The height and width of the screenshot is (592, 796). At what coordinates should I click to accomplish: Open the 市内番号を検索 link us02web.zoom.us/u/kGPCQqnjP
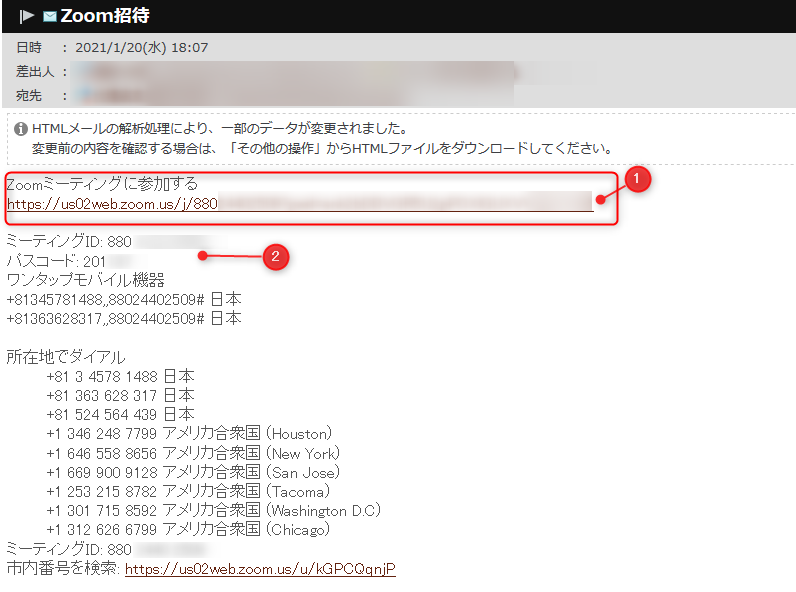coord(260,569)
